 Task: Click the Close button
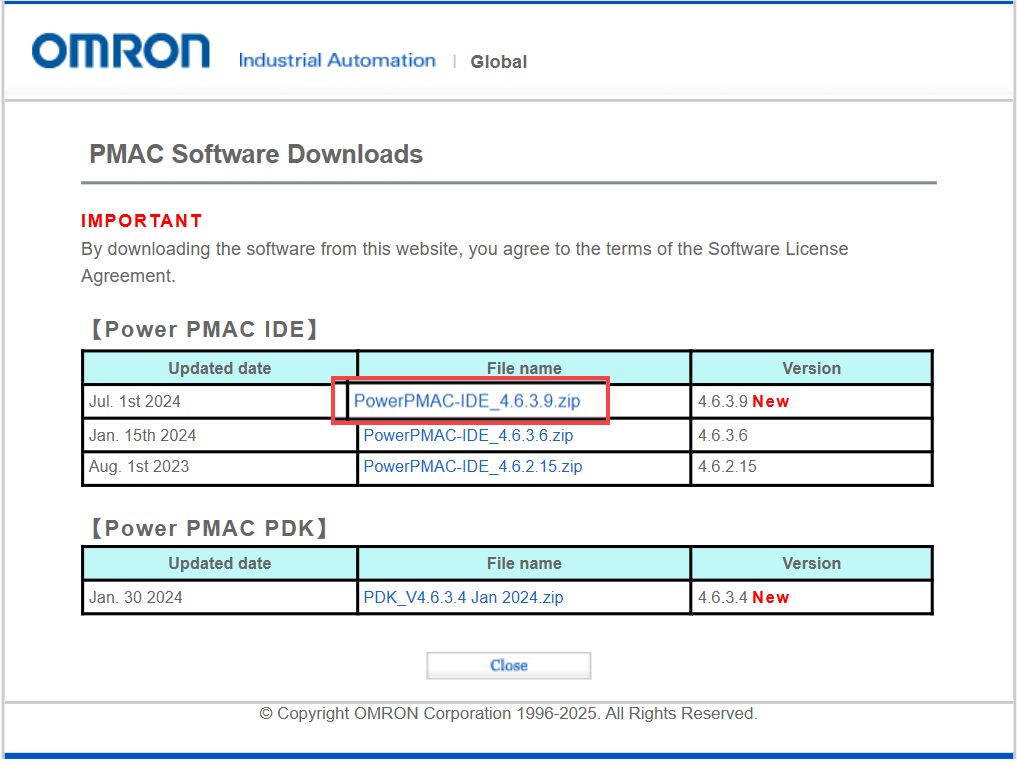click(x=508, y=666)
